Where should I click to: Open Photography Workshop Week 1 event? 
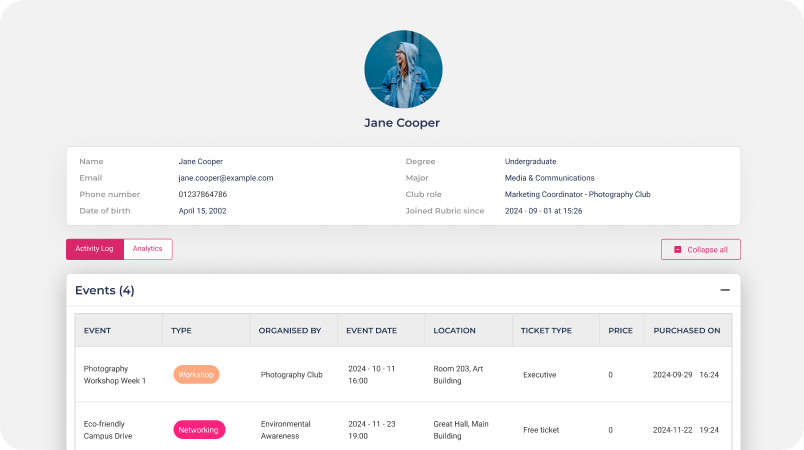tap(115, 375)
